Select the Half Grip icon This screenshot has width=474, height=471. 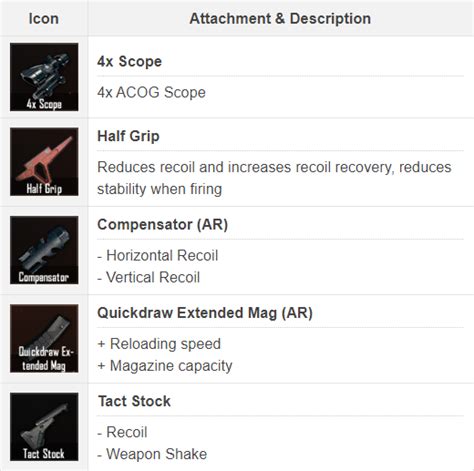pos(44,162)
